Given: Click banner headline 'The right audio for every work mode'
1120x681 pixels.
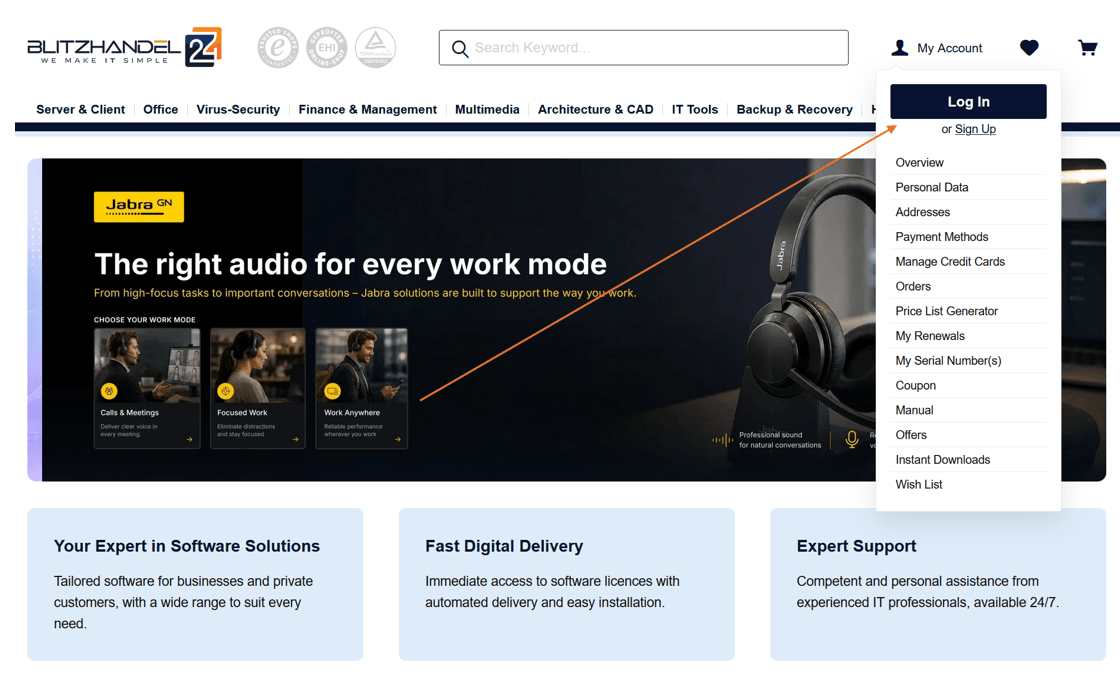Looking at the screenshot, I should point(350,264).
